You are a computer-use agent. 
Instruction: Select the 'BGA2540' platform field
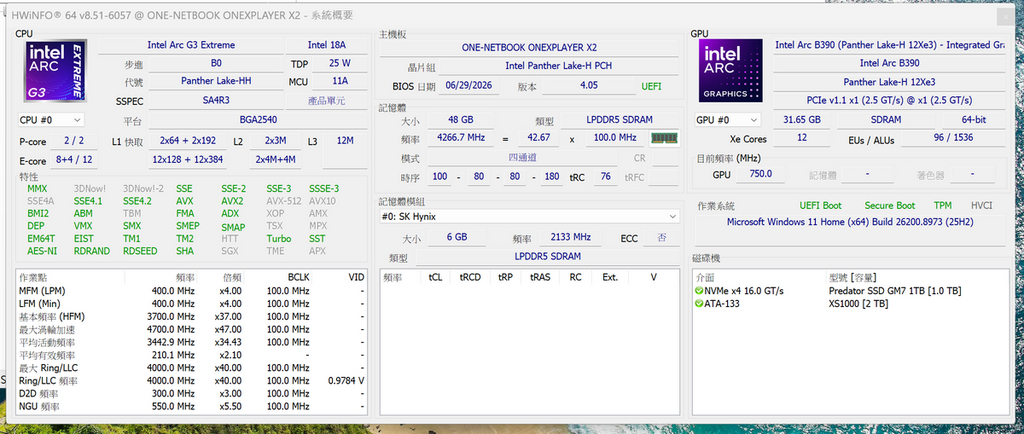[257, 121]
